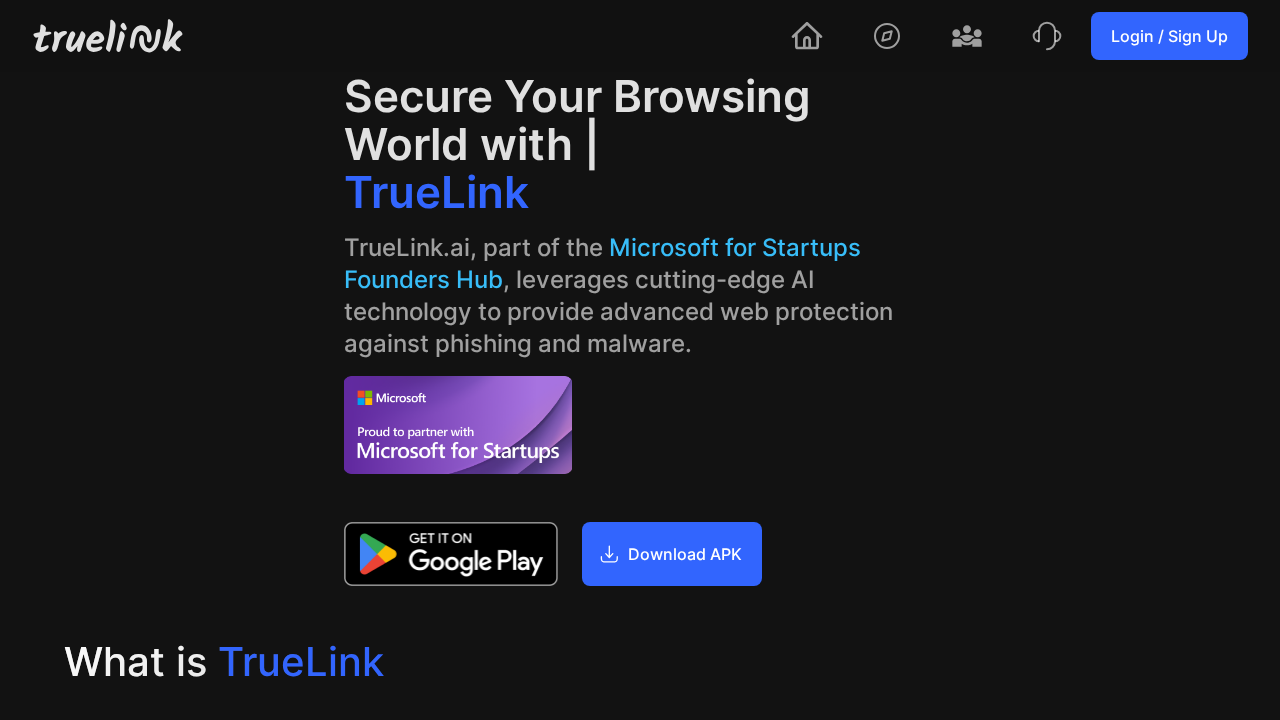The image size is (1280, 720).
Task: Click the blue TrueLink heading text
Action: 436,192
